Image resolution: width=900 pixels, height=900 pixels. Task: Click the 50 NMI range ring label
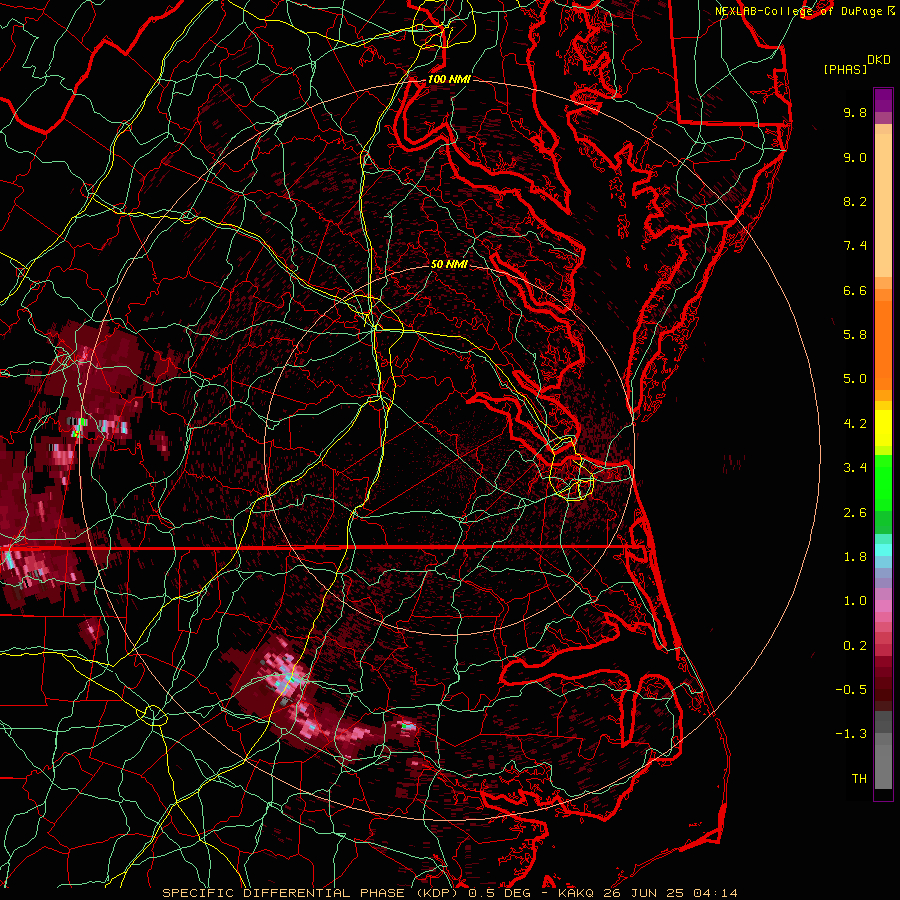(x=449, y=264)
